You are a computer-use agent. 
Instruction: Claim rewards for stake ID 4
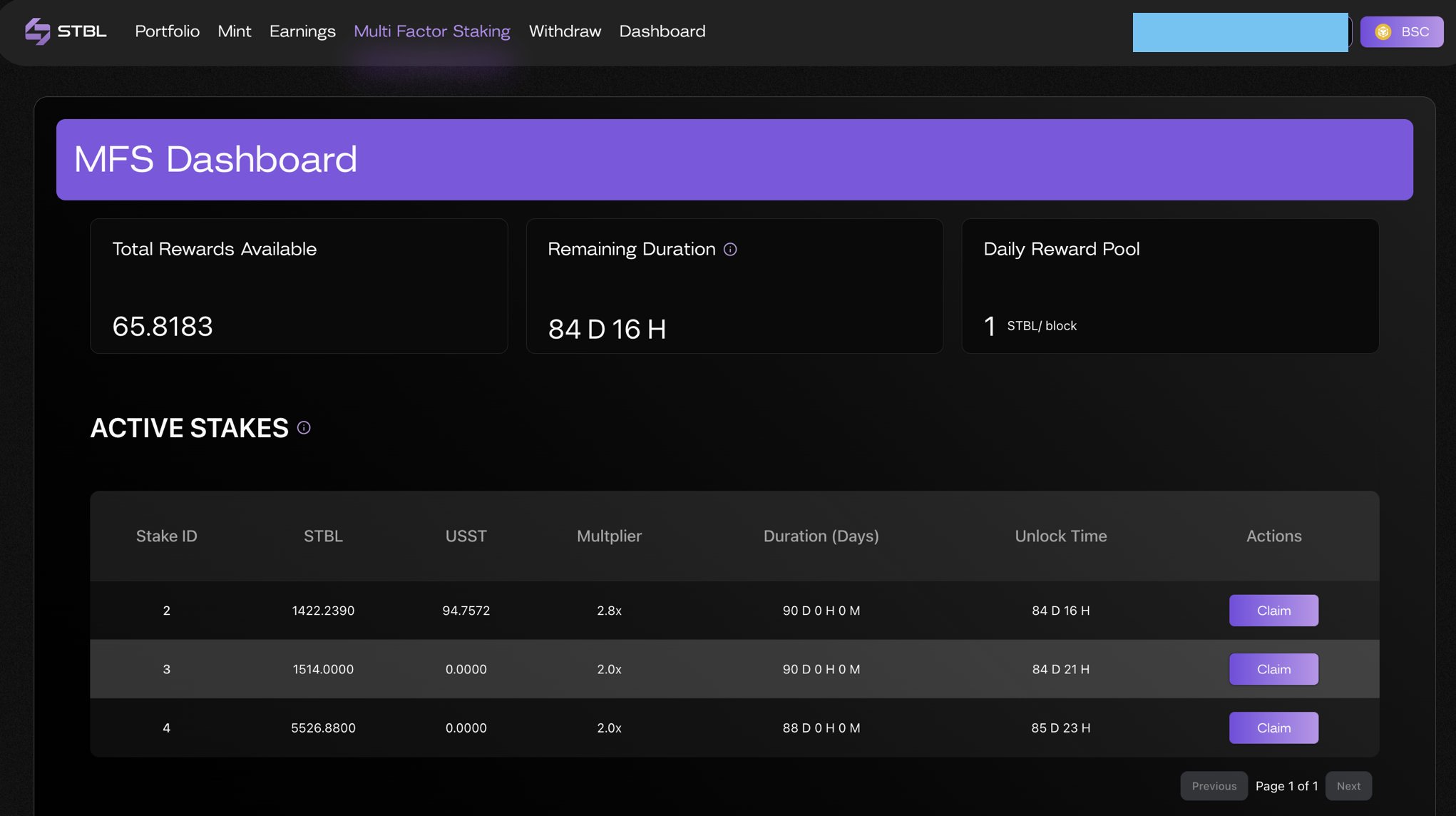click(1273, 728)
